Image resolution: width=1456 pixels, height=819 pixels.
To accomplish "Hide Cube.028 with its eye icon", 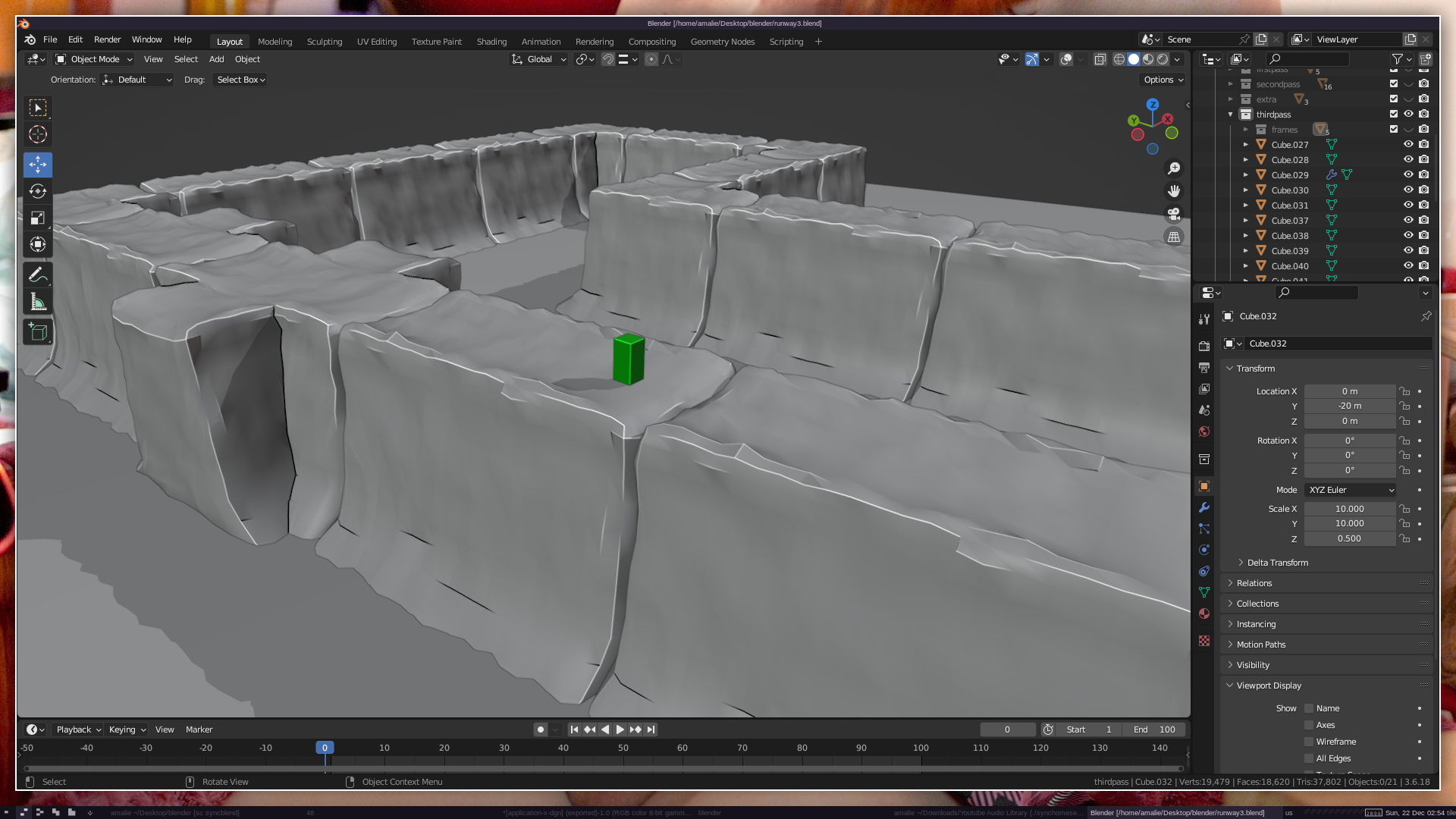I will pos(1408,159).
